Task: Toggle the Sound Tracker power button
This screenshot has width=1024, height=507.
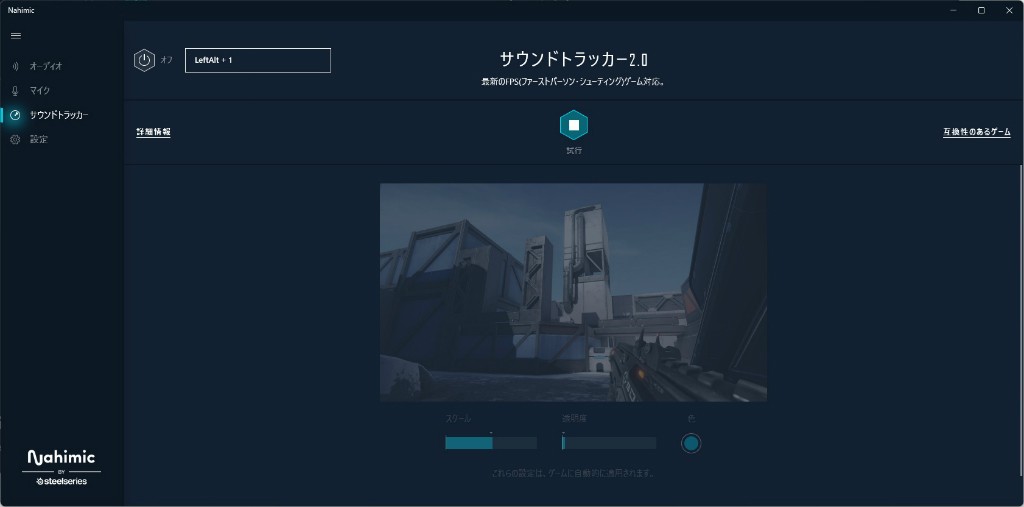Action: (x=144, y=60)
